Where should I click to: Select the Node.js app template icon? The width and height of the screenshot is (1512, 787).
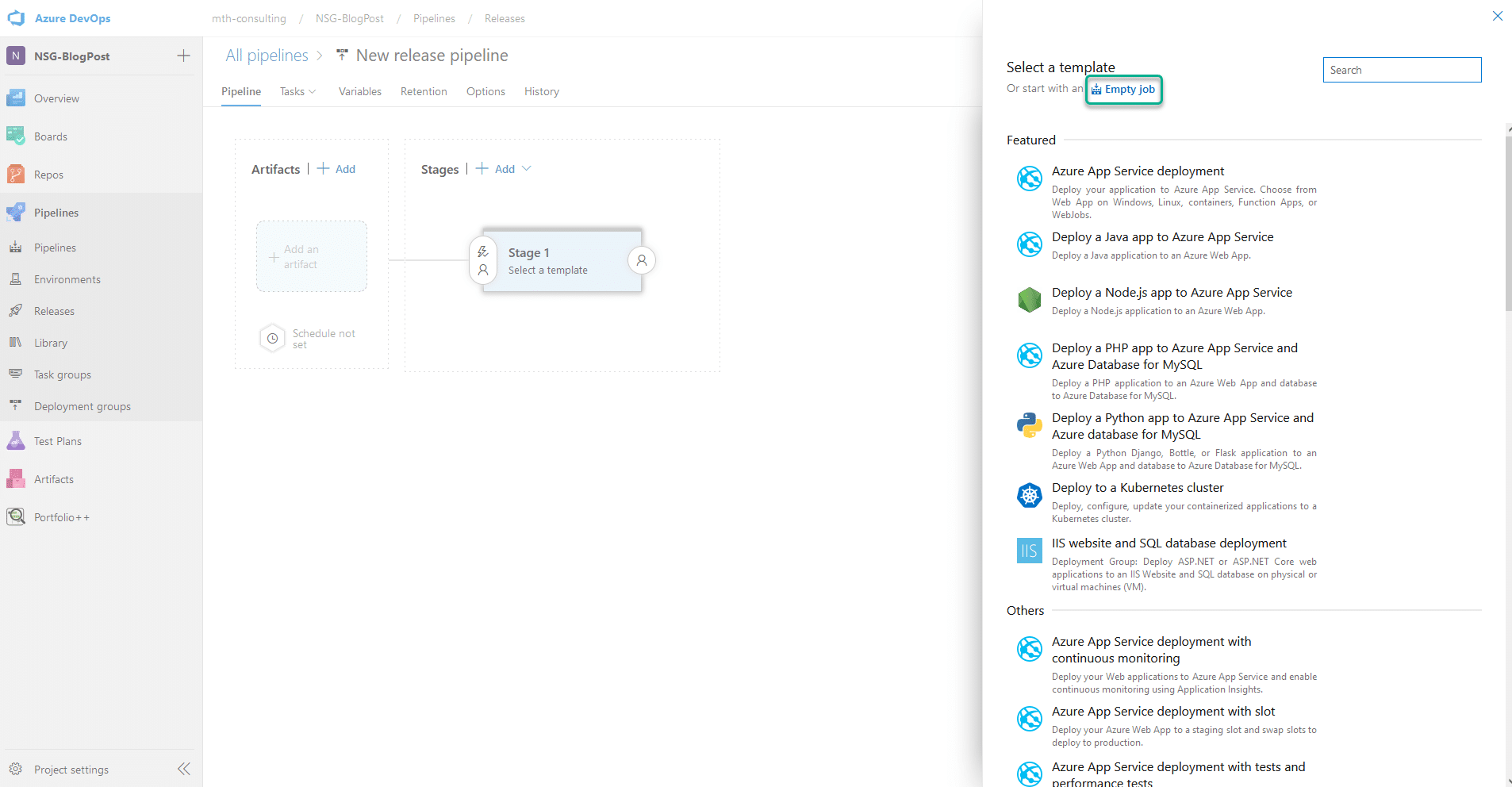pos(1030,300)
